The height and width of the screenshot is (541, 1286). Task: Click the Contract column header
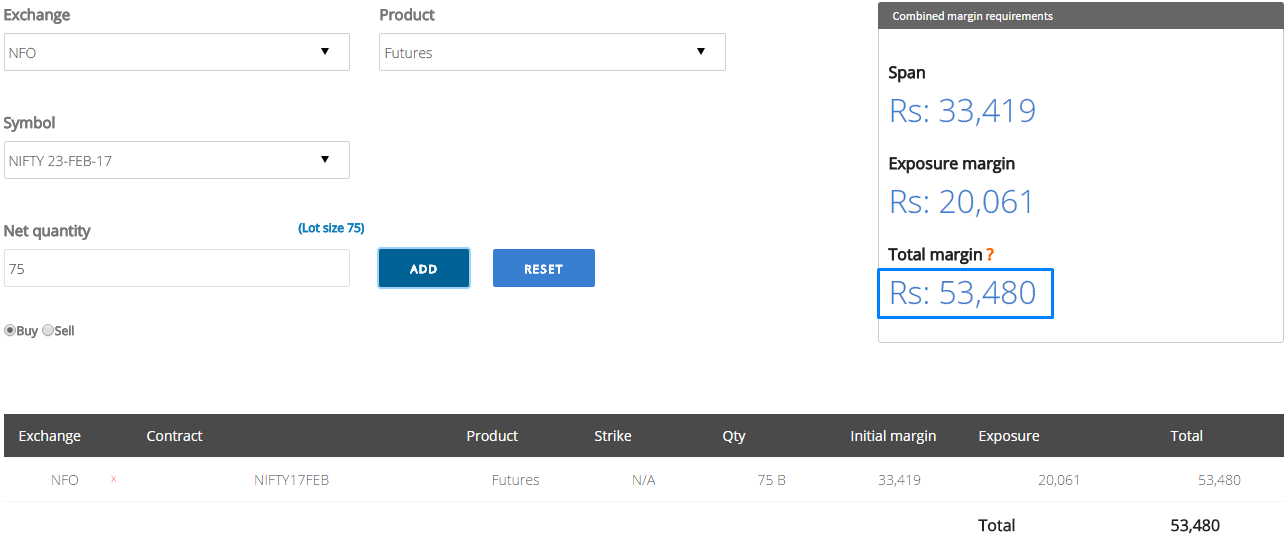pyautogui.click(x=174, y=436)
